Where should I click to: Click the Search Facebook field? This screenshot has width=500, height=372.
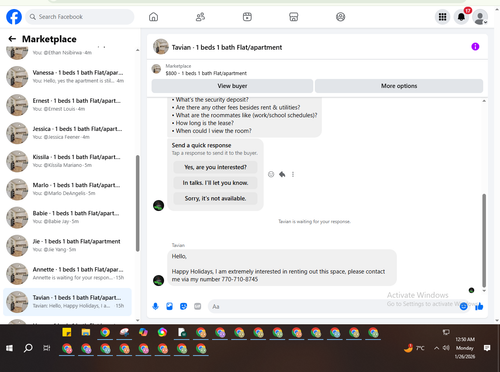pos(80,17)
